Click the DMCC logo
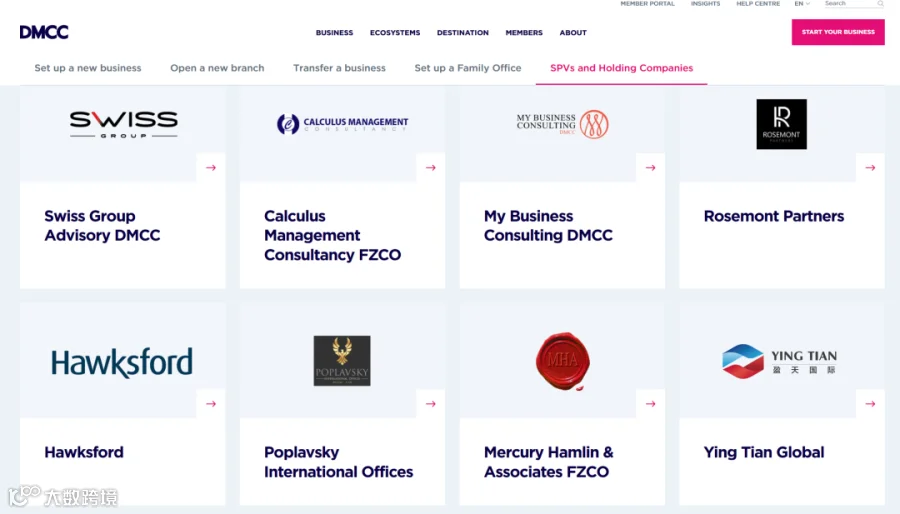The width and height of the screenshot is (900, 514). [x=44, y=32]
